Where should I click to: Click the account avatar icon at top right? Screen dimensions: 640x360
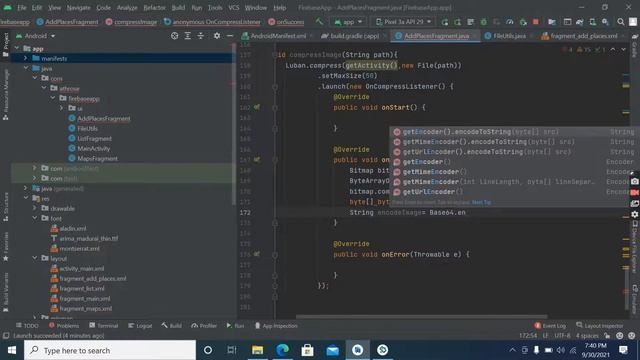coord(633,22)
